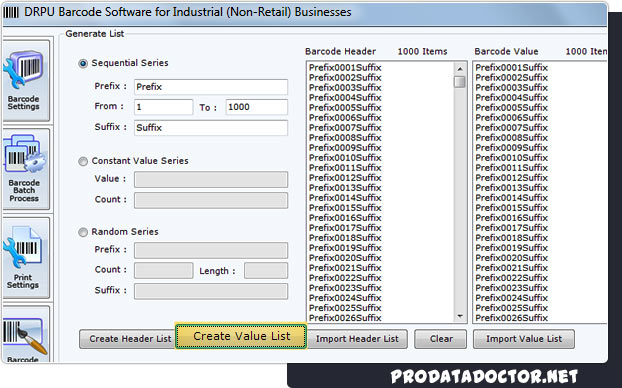Click the Random Series Prefix field
Viewport: 622px width, 388px height.
click(211, 250)
